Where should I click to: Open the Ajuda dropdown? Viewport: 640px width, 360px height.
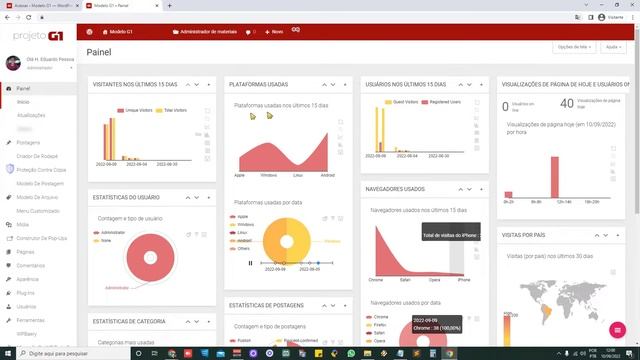tap(613, 47)
